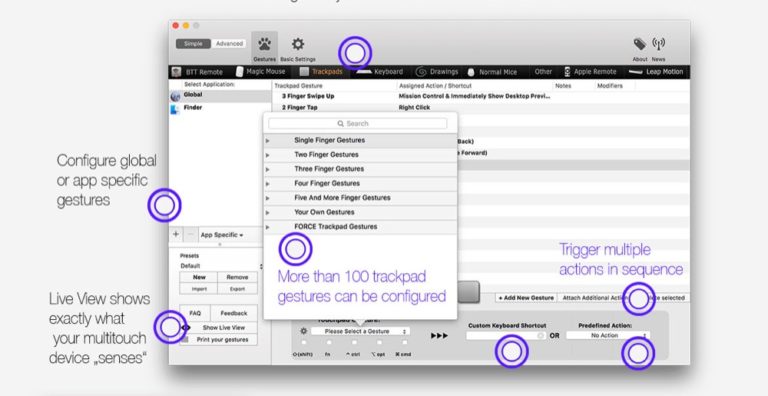
Task: Open the Predefined Action No Action dropdown
Action: 608,335
